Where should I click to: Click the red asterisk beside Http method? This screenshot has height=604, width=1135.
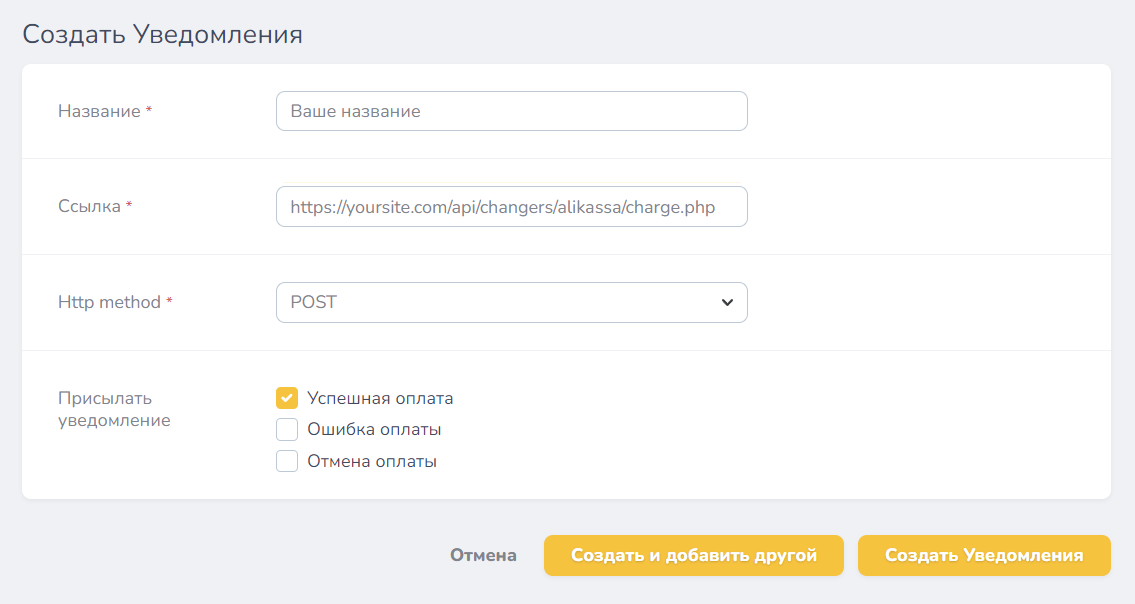(x=169, y=302)
